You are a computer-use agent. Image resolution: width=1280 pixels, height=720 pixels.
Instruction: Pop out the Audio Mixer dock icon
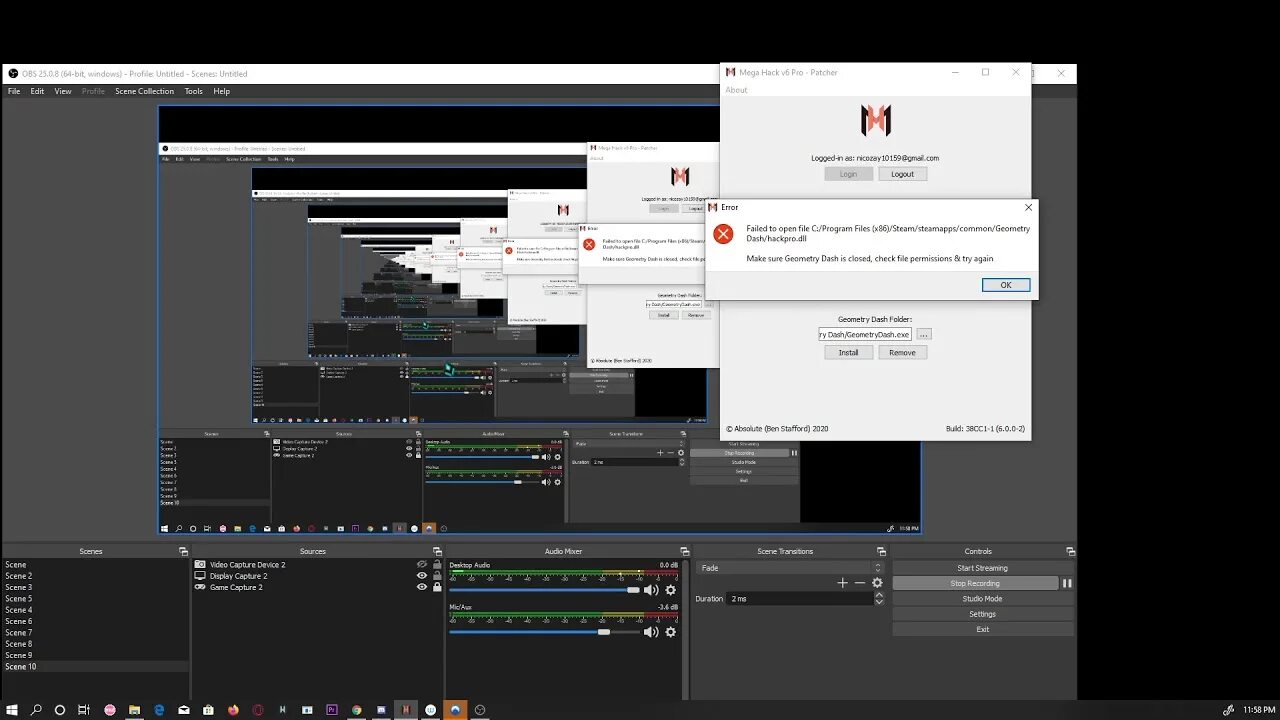pyautogui.click(x=684, y=551)
